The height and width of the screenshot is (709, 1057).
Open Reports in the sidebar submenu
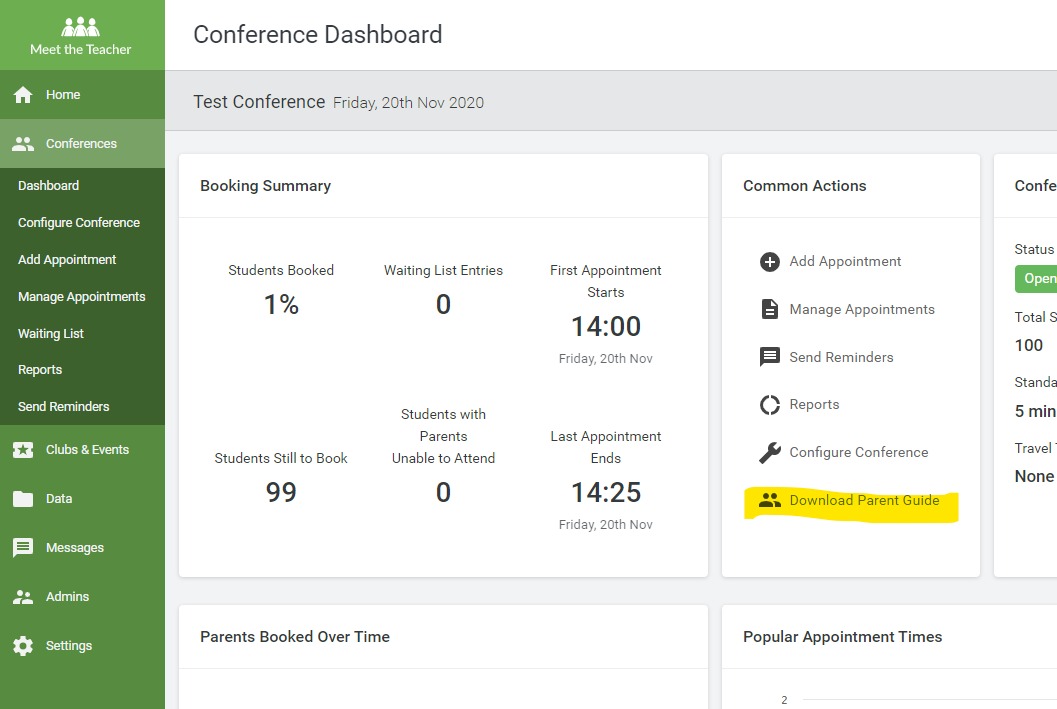pos(40,370)
